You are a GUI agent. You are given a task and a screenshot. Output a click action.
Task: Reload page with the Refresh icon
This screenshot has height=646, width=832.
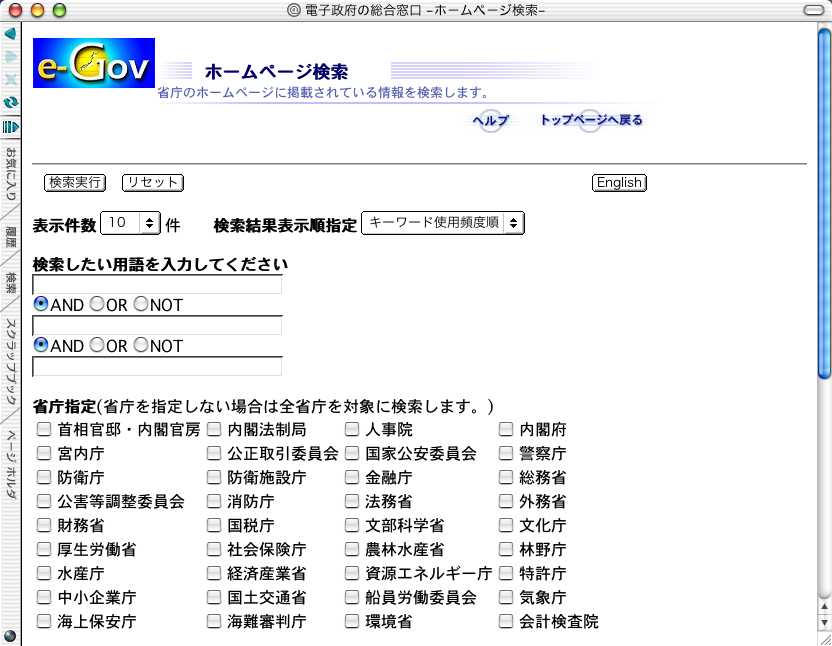click(x=10, y=102)
